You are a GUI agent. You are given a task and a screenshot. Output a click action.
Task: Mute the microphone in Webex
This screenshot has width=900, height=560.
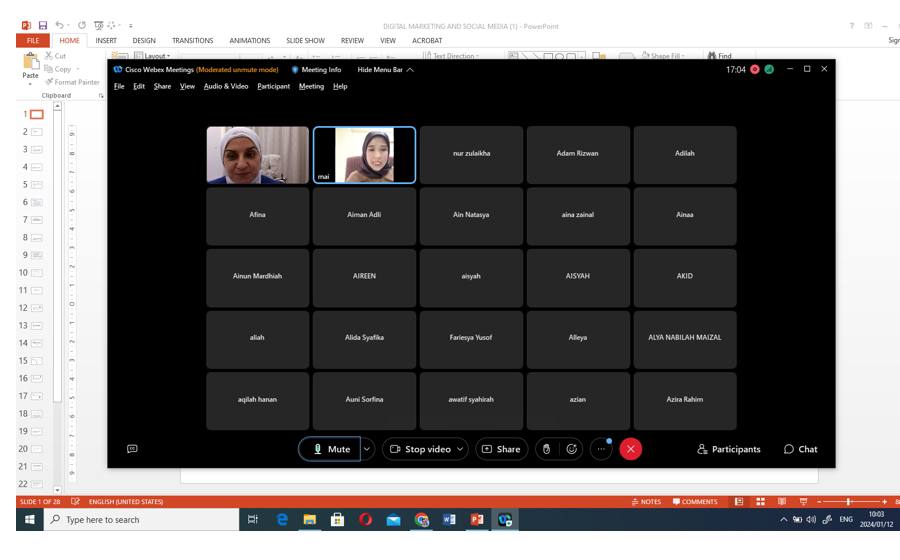tap(328, 449)
